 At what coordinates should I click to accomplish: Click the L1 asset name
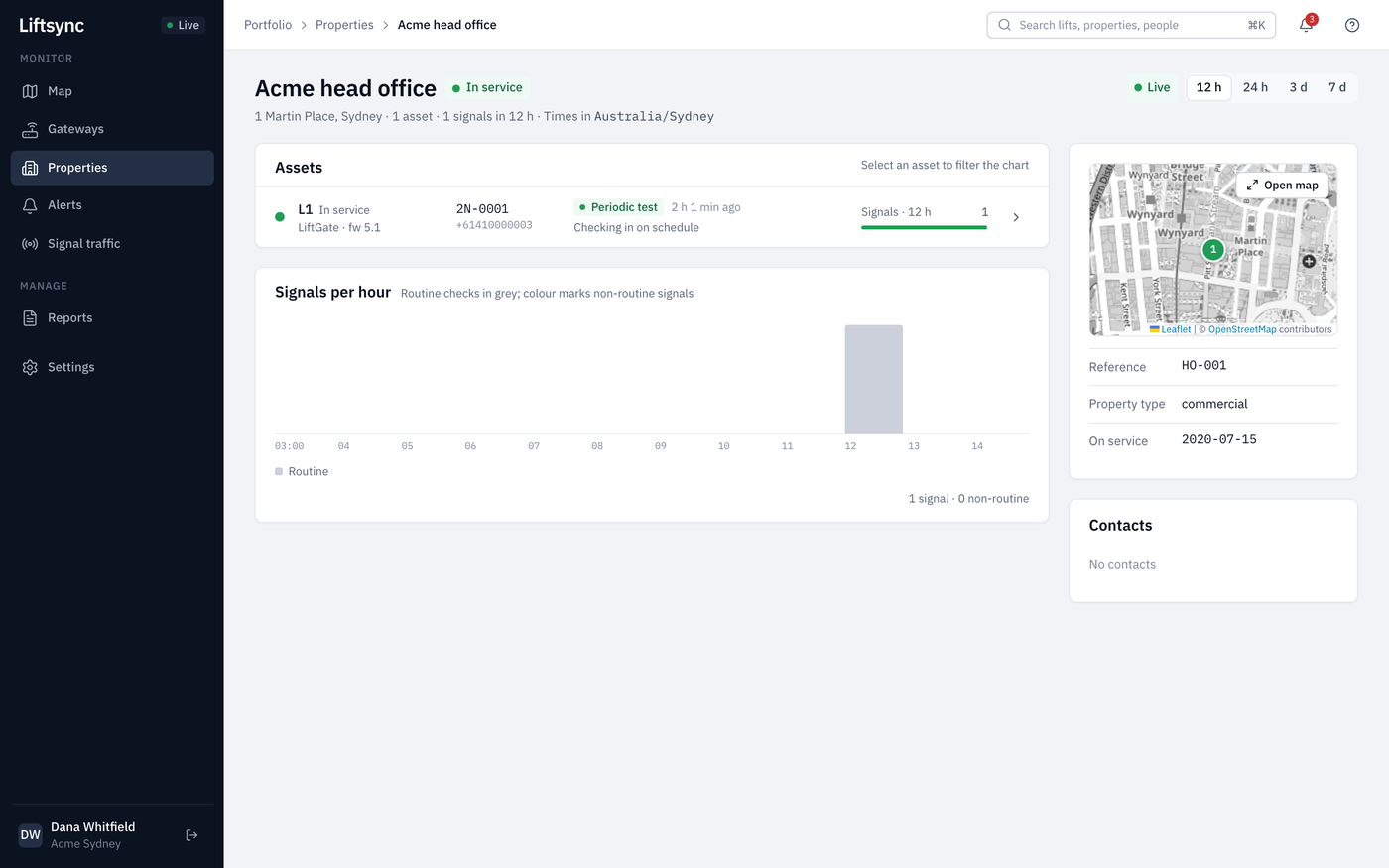(306, 209)
